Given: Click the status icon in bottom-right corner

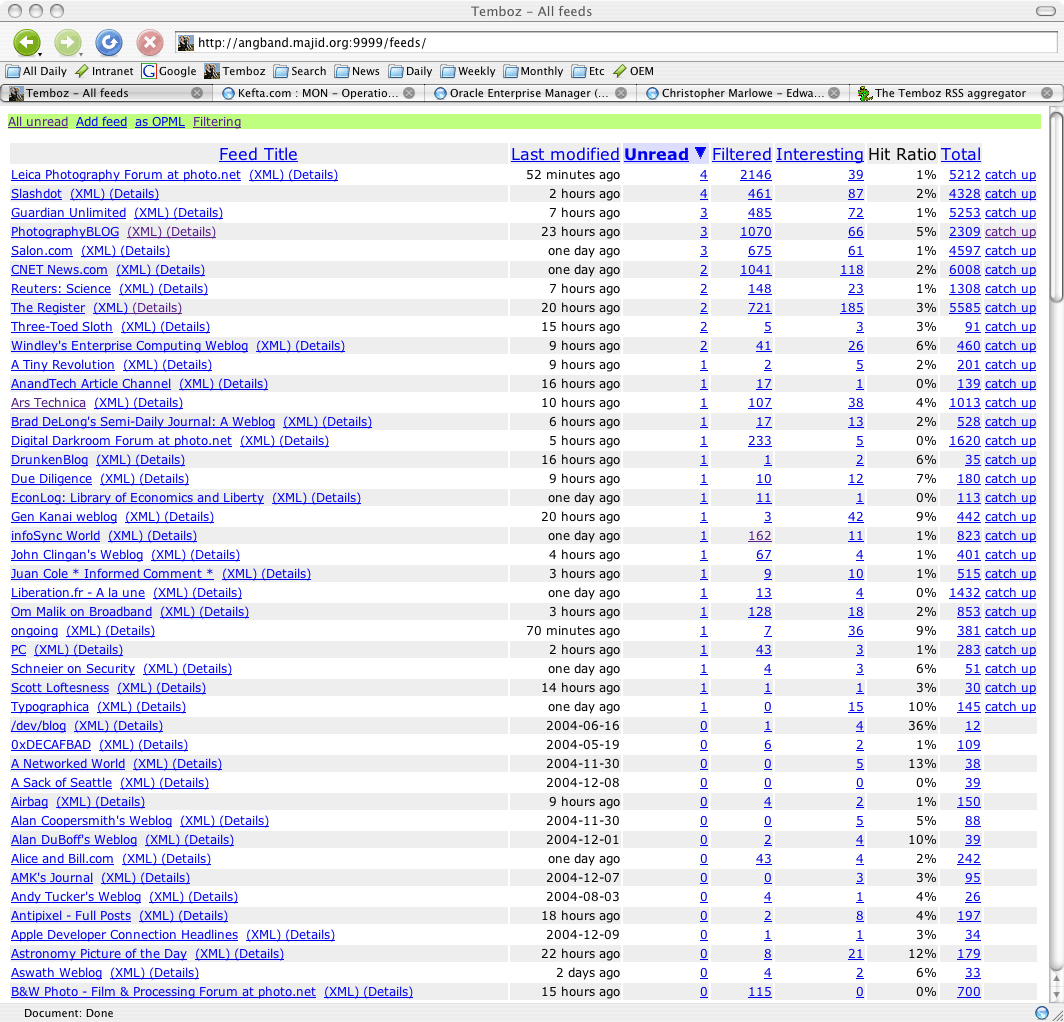Looking at the screenshot, I should point(1041,1012).
